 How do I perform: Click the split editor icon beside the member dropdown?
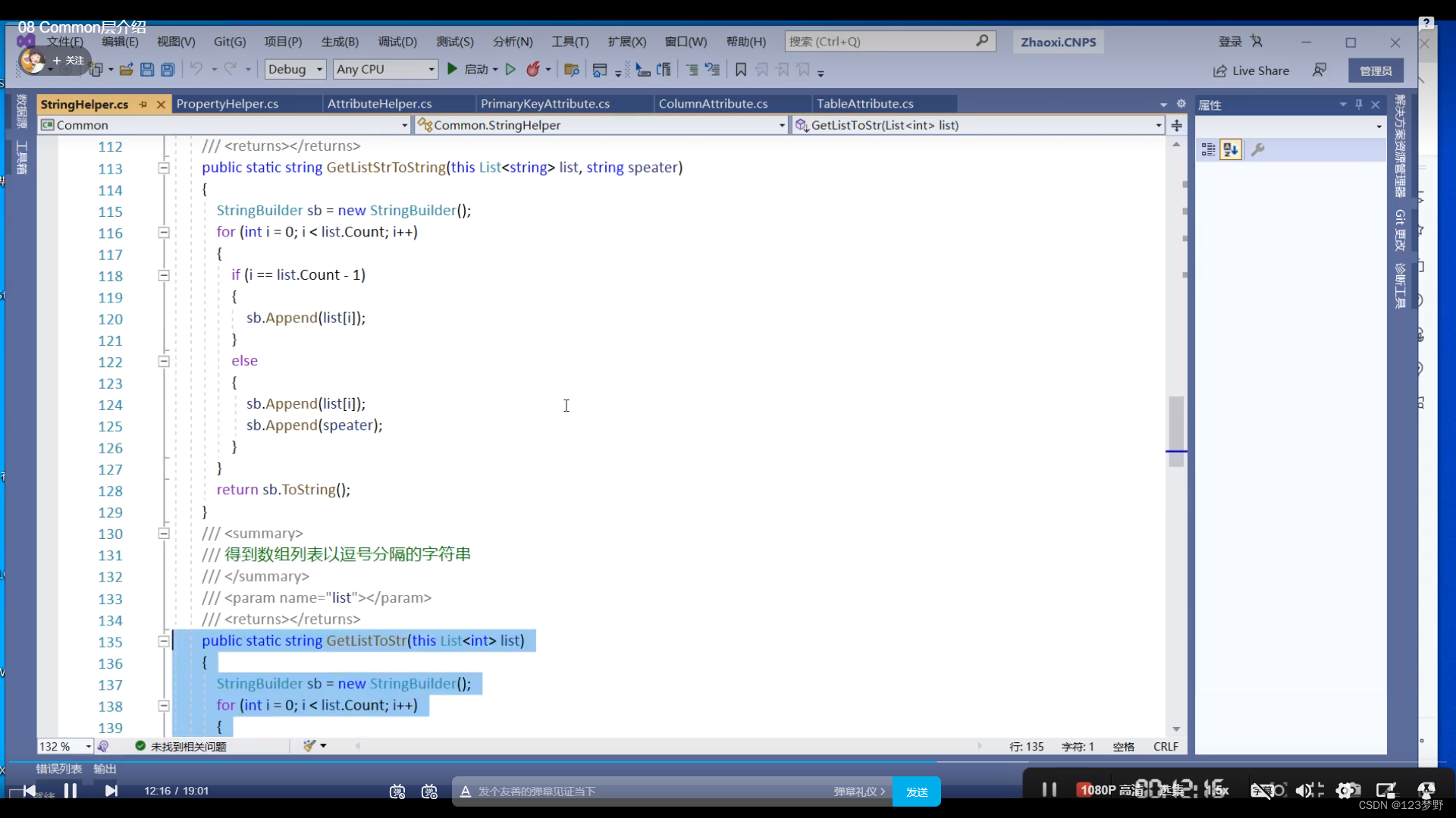click(1176, 125)
